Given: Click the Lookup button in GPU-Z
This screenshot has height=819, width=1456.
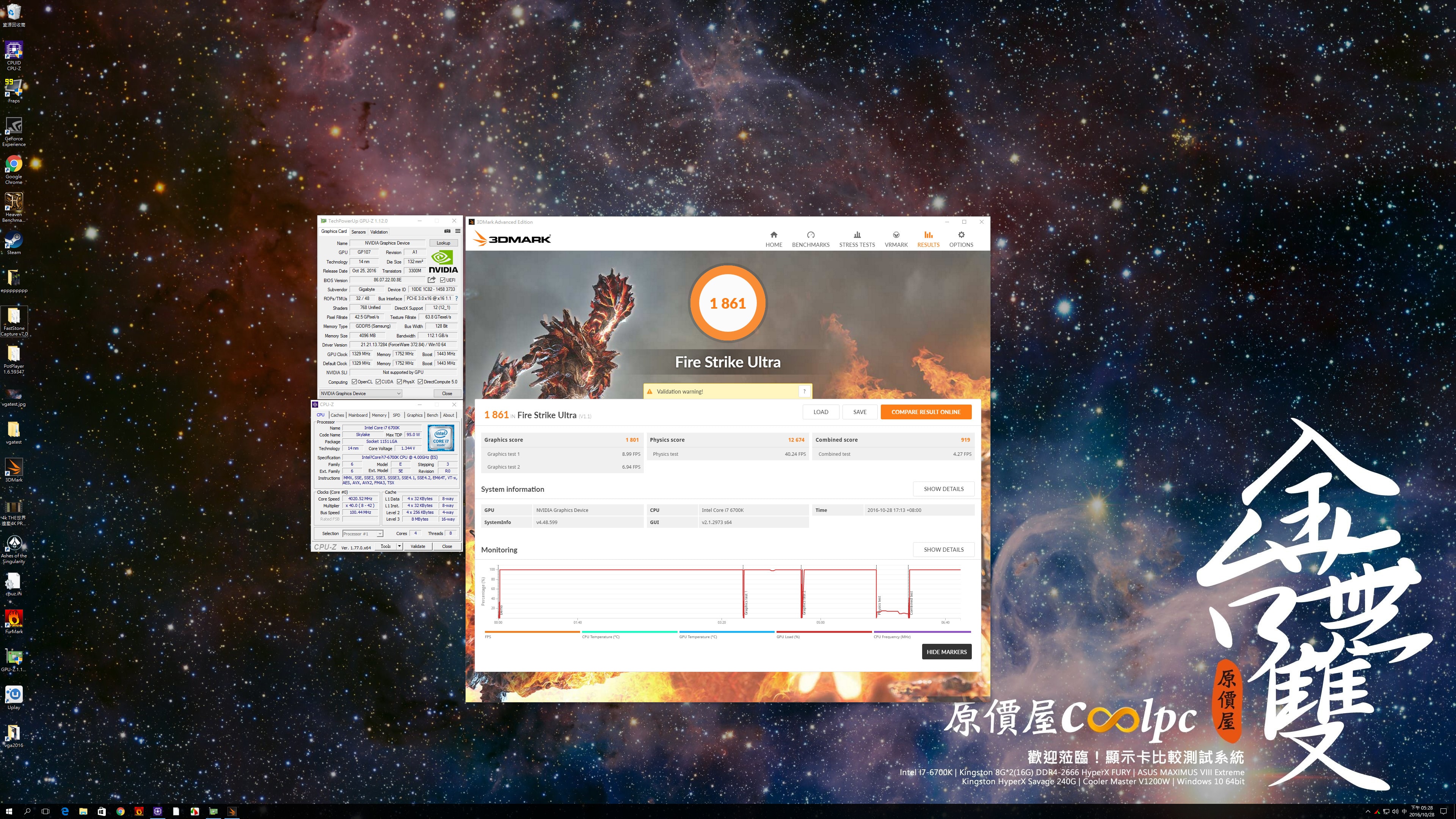Looking at the screenshot, I should click(443, 243).
